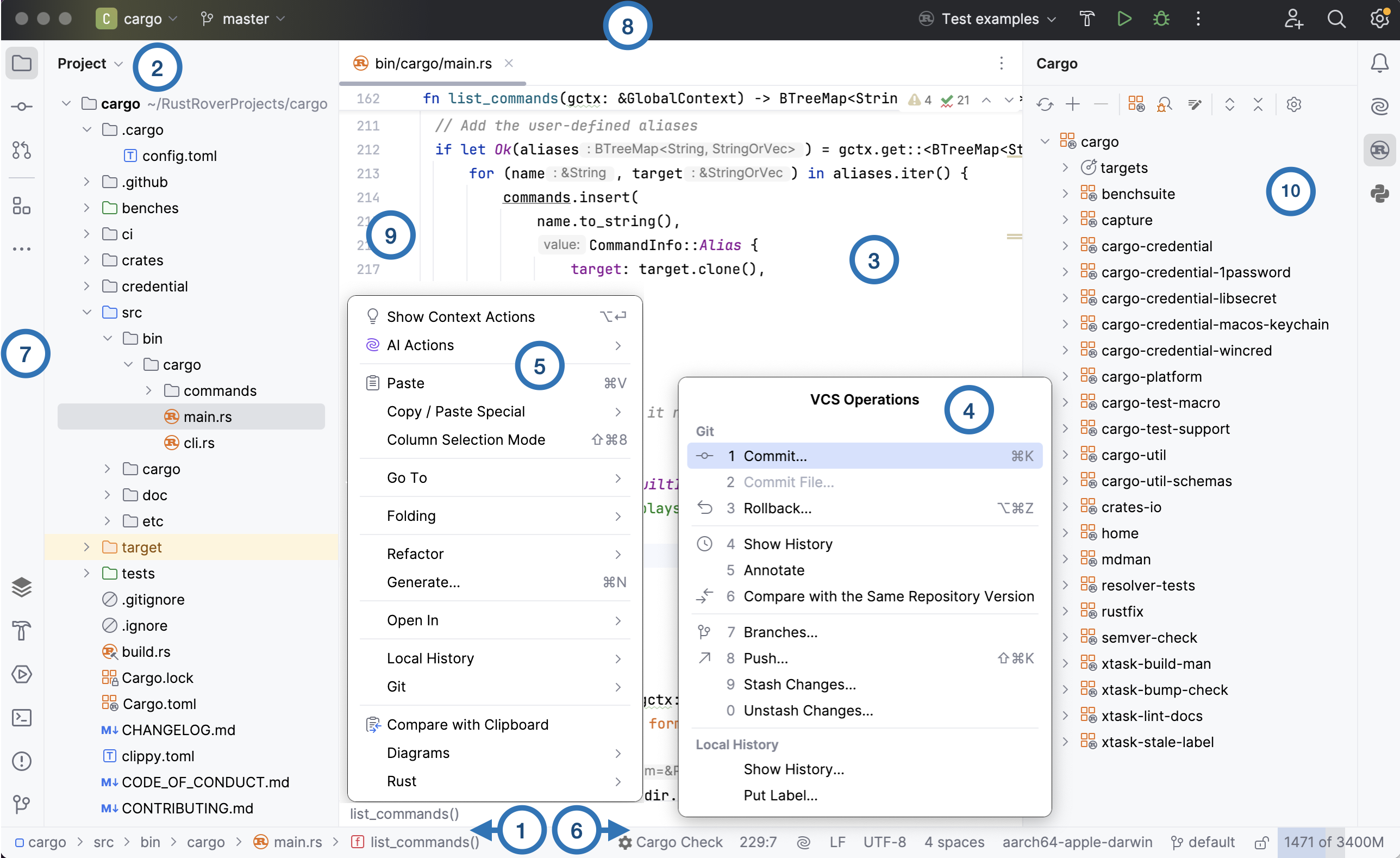This screenshot has width=1400, height=858.
Task: Toggle read-only lock icon in the status bar
Action: [x=1261, y=842]
